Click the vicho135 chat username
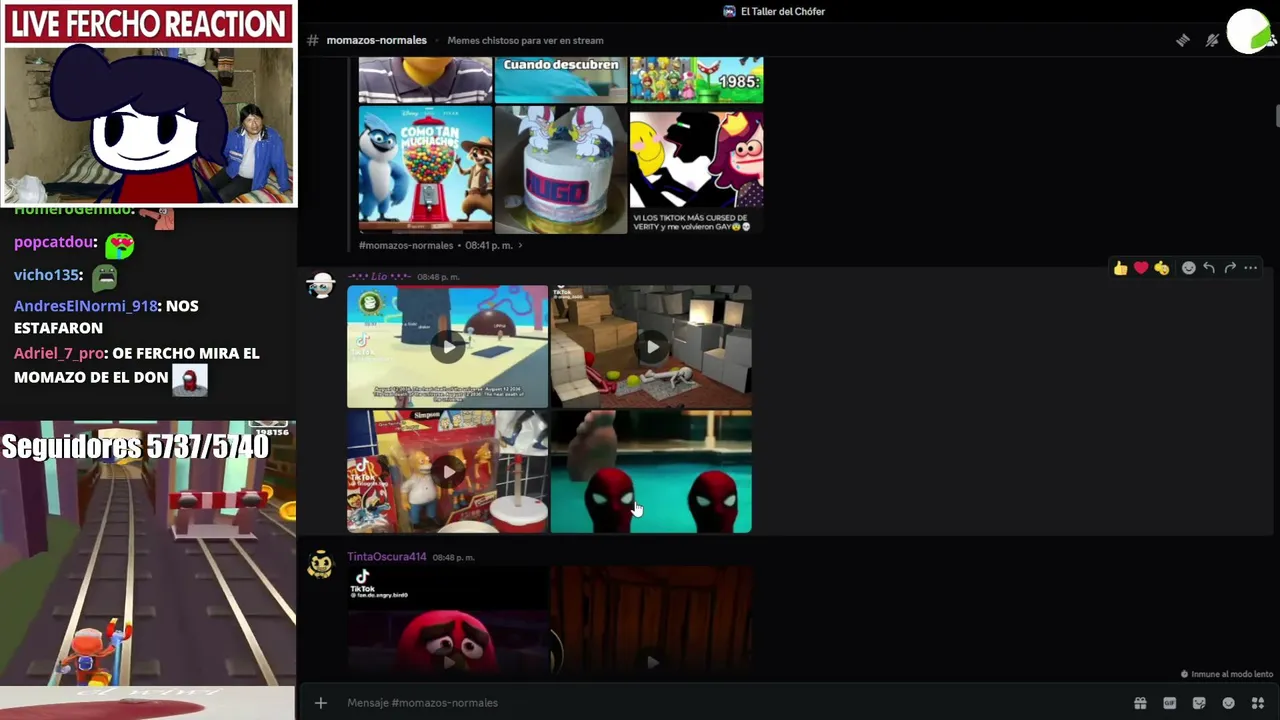The width and height of the screenshot is (1280, 720). click(47, 275)
